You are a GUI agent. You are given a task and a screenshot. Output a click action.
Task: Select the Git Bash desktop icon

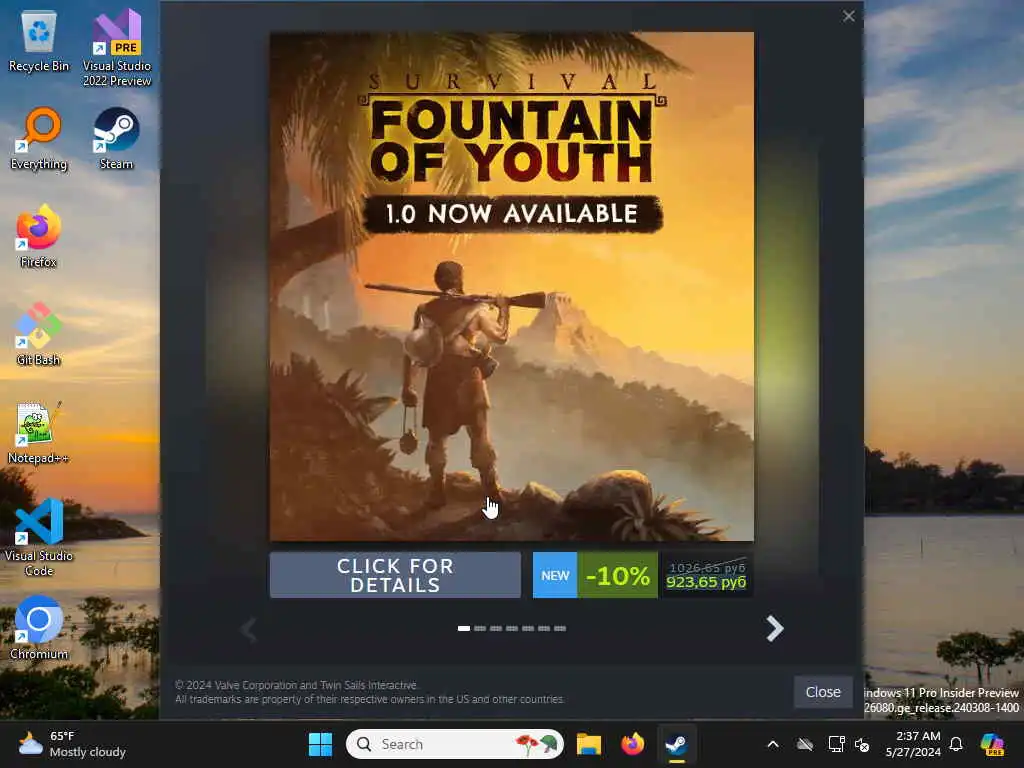[39, 334]
